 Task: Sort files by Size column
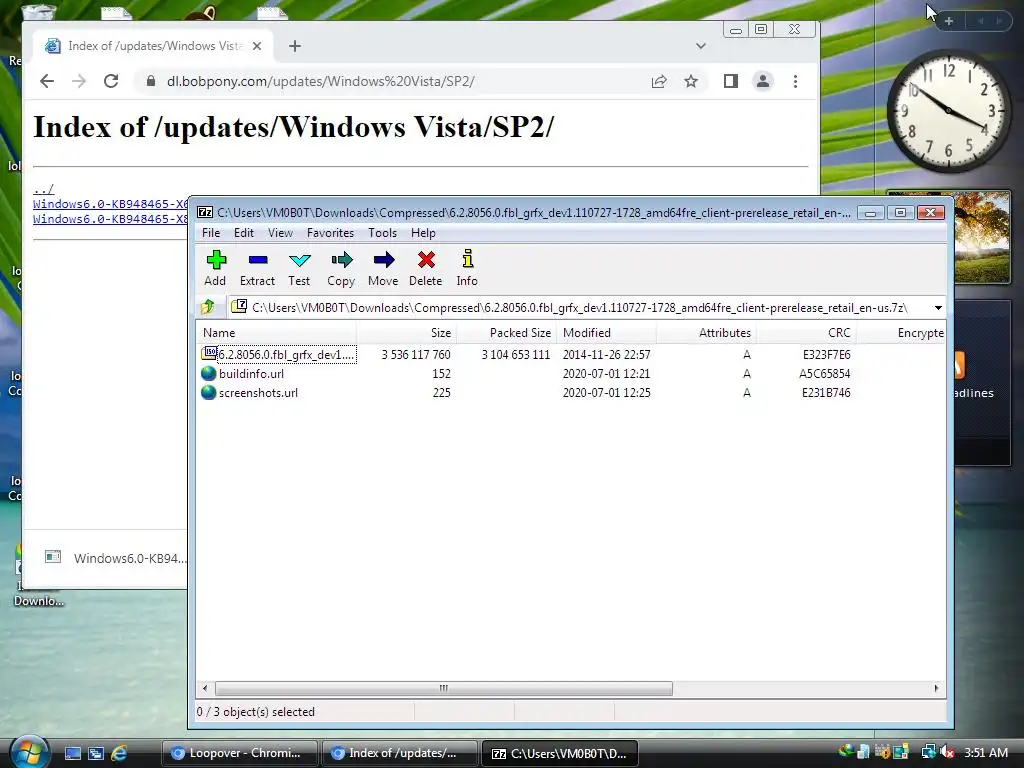point(406,333)
